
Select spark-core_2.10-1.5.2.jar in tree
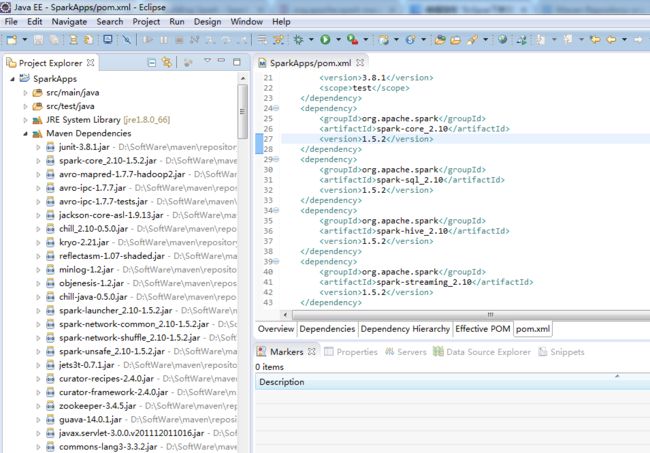click(x=107, y=160)
